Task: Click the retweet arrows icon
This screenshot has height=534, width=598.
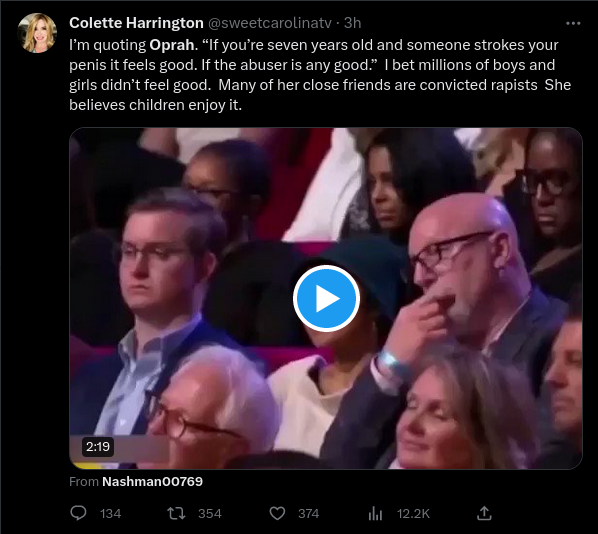Action: [176, 513]
